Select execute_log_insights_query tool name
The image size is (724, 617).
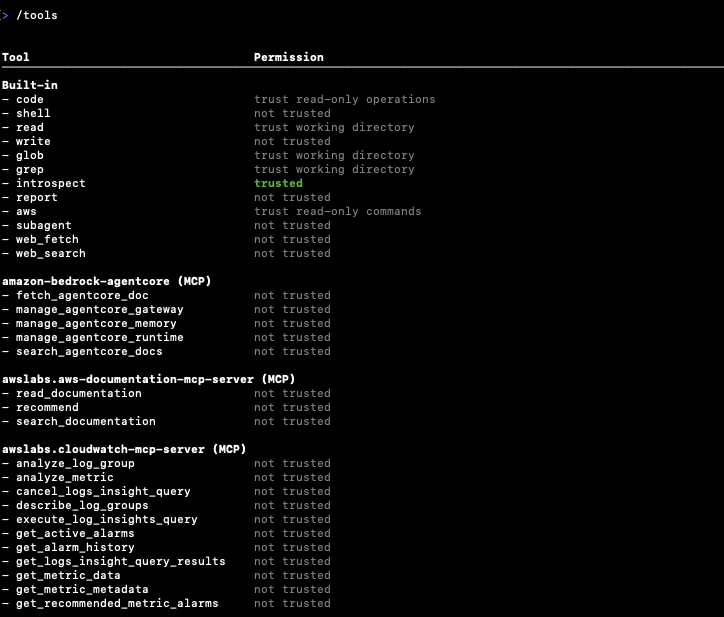[x=107, y=520]
